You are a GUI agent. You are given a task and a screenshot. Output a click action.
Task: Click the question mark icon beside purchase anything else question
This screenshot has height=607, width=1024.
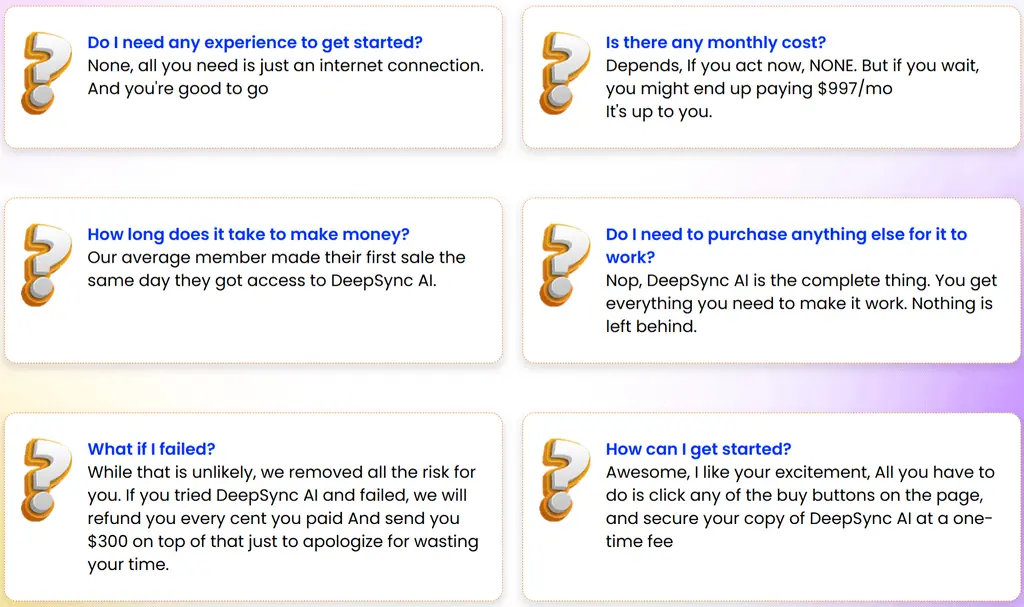(564, 265)
